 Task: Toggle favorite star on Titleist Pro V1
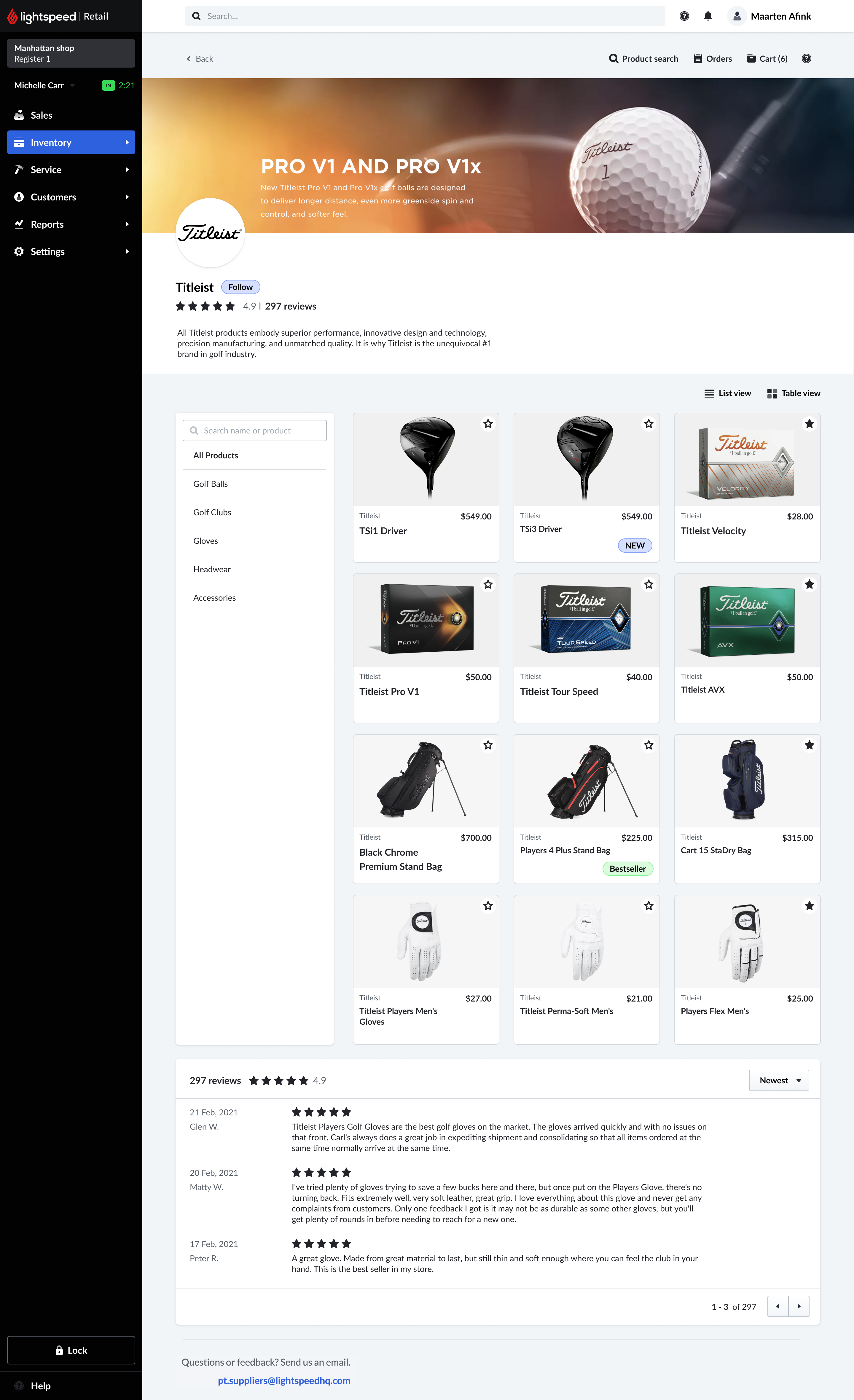tap(488, 585)
